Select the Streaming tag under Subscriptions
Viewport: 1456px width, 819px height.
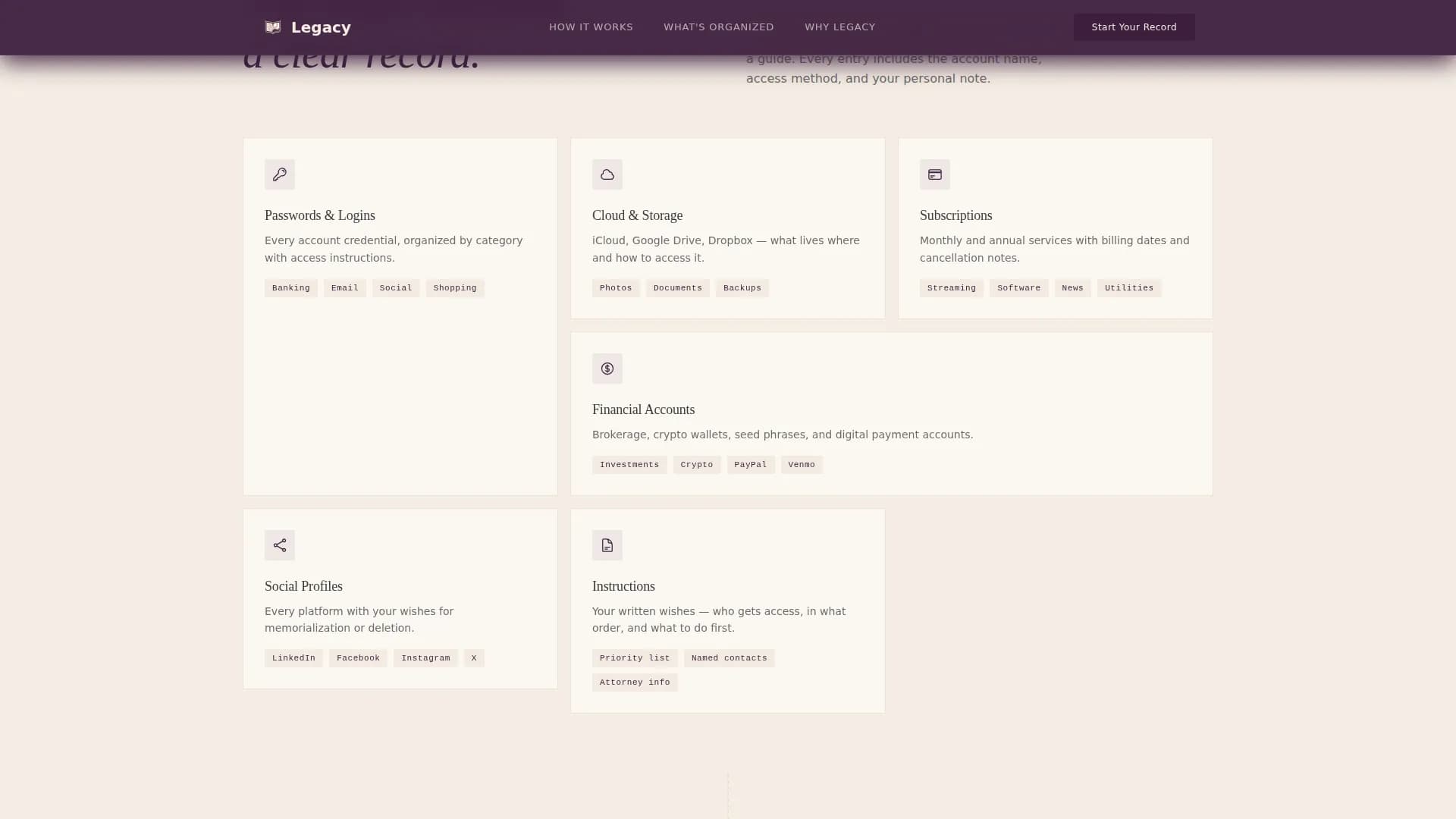coord(951,287)
